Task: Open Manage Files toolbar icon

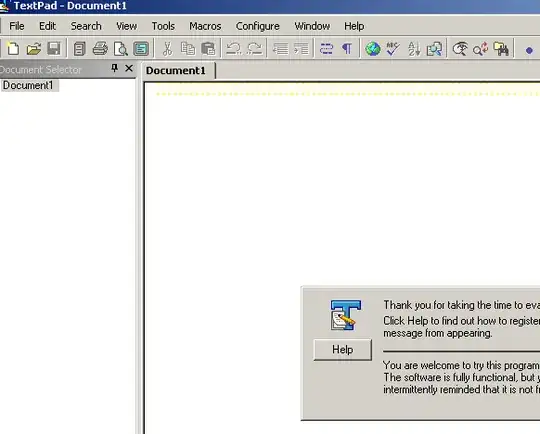Action: pos(80,49)
